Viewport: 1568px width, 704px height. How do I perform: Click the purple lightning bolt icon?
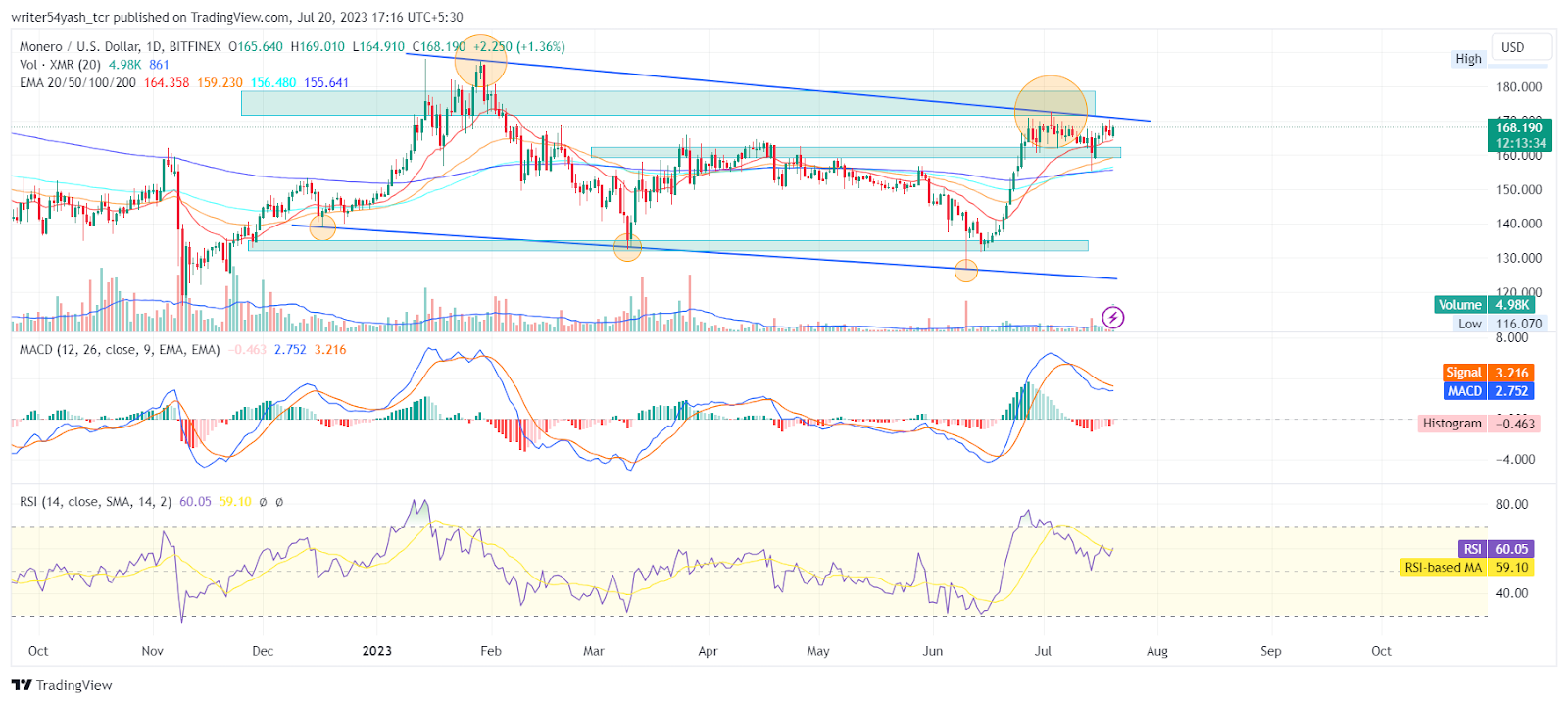click(x=1112, y=317)
